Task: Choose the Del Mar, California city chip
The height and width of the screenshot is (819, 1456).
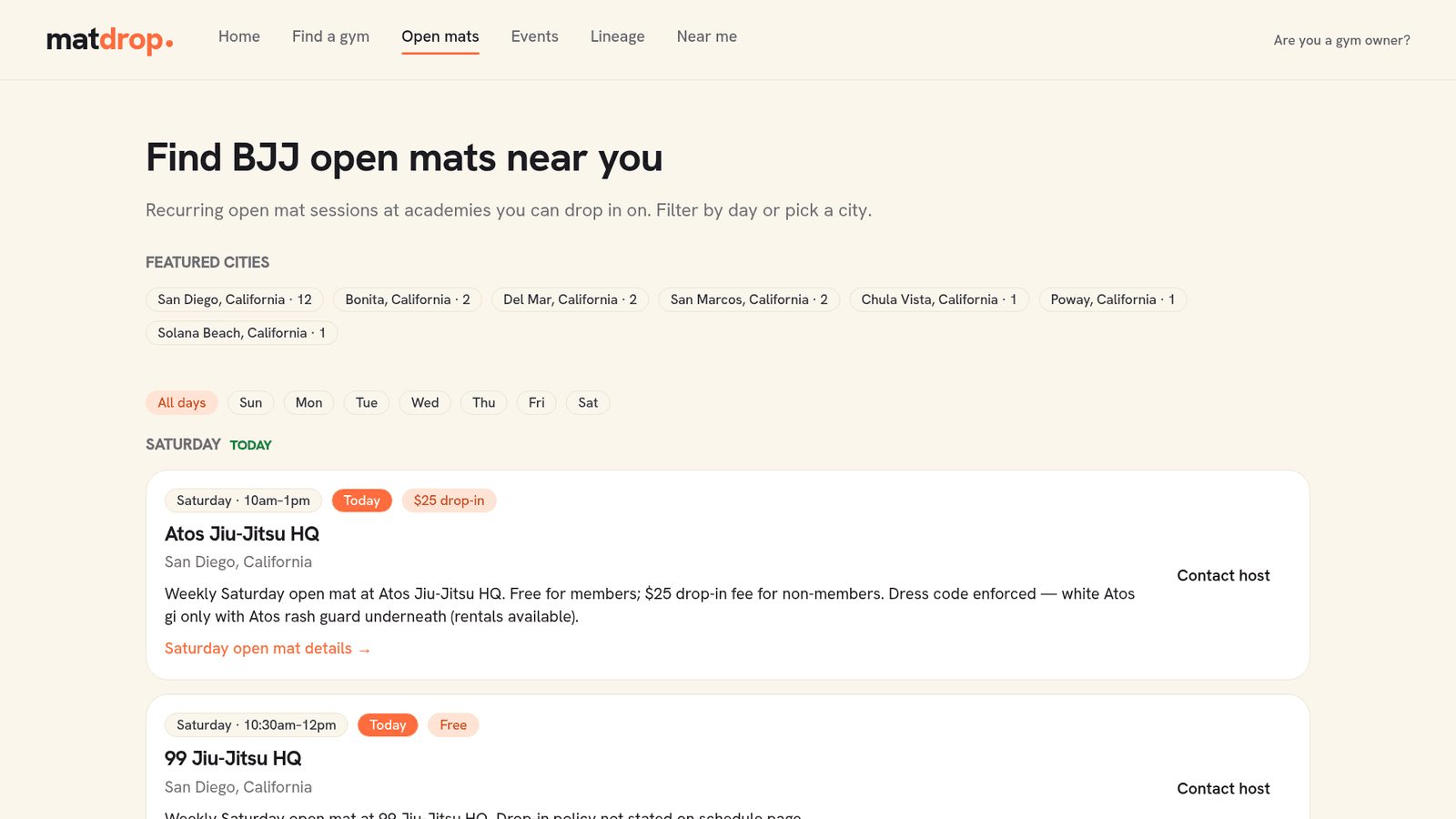Action: [570, 299]
